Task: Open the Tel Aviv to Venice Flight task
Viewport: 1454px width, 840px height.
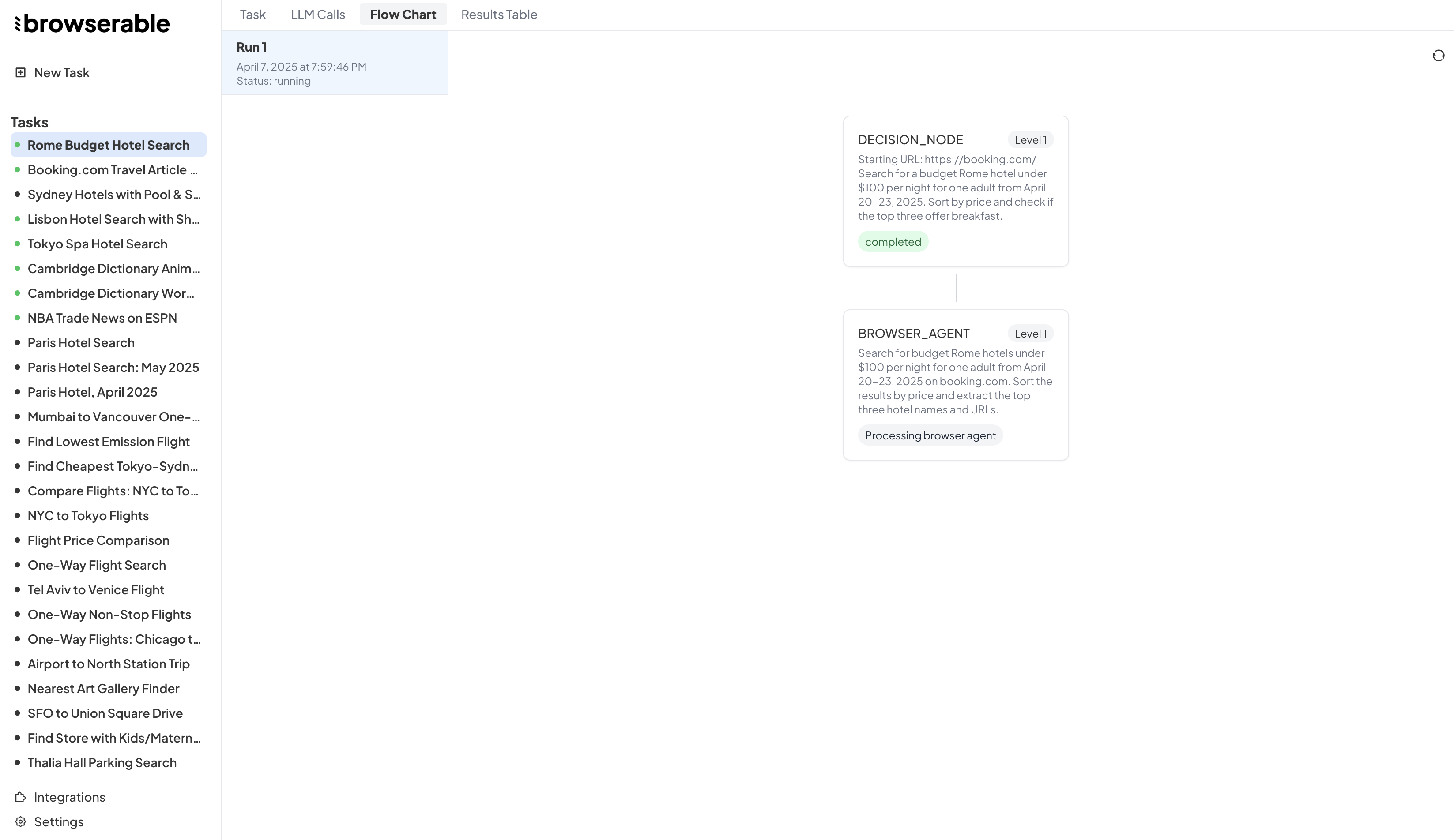Action: coord(96,590)
